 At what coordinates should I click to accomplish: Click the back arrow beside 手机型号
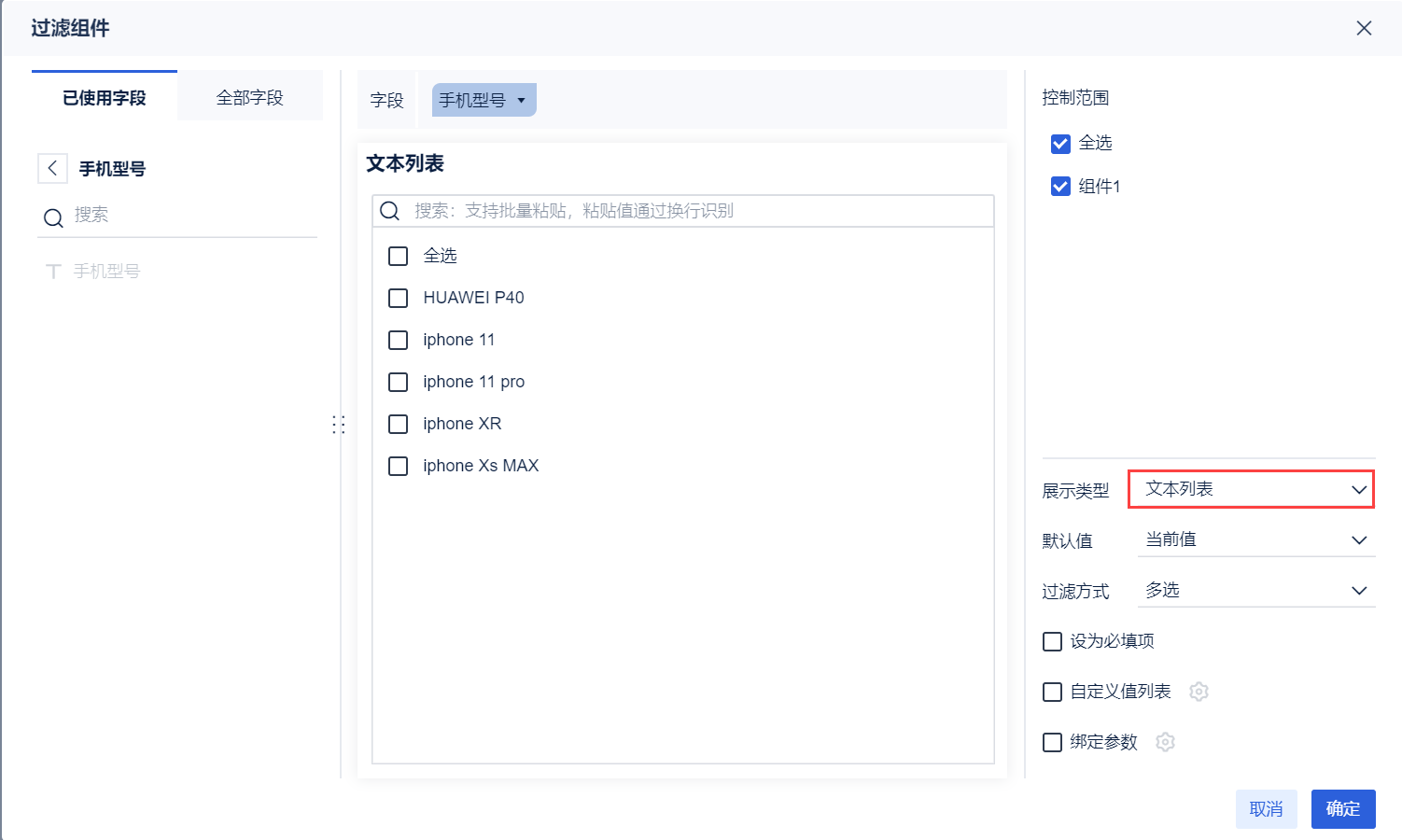[52, 168]
